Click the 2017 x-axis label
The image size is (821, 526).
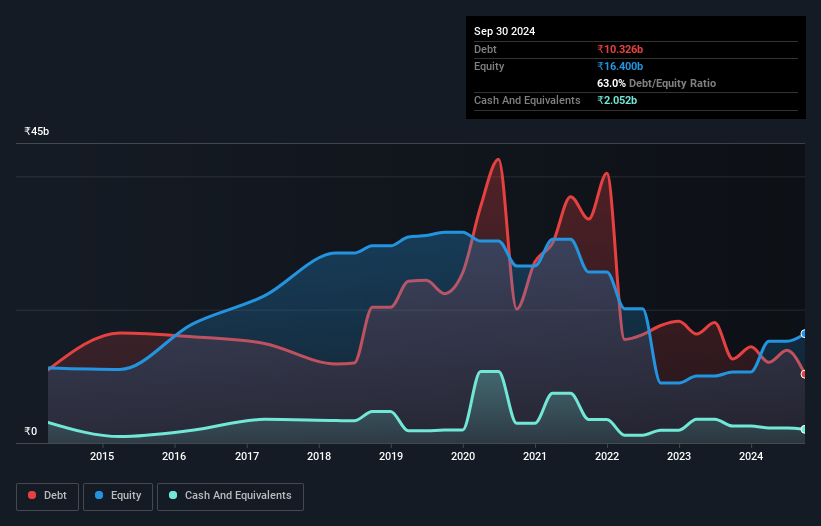(247, 456)
